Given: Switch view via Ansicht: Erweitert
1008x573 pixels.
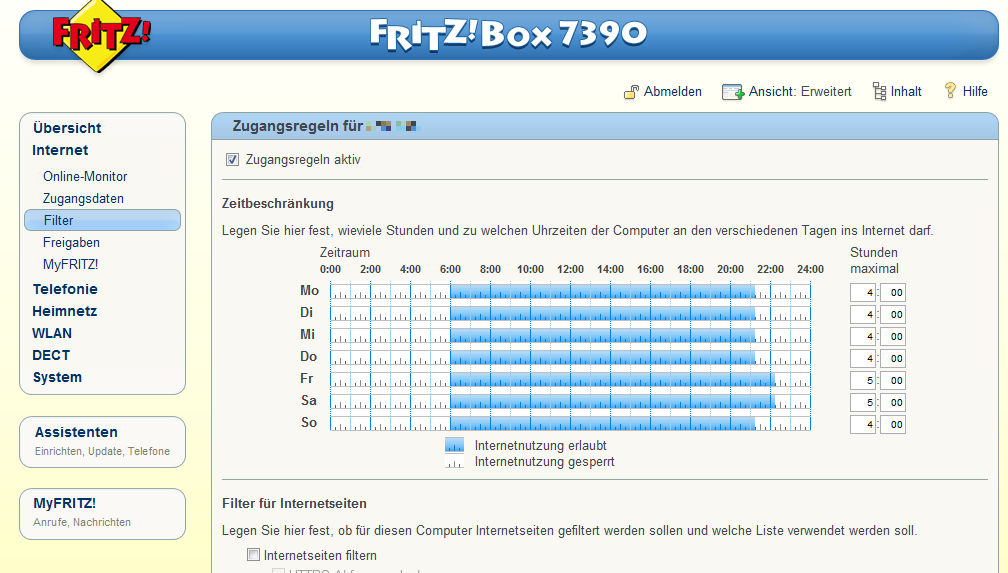Looking at the screenshot, I should [800, 91].
